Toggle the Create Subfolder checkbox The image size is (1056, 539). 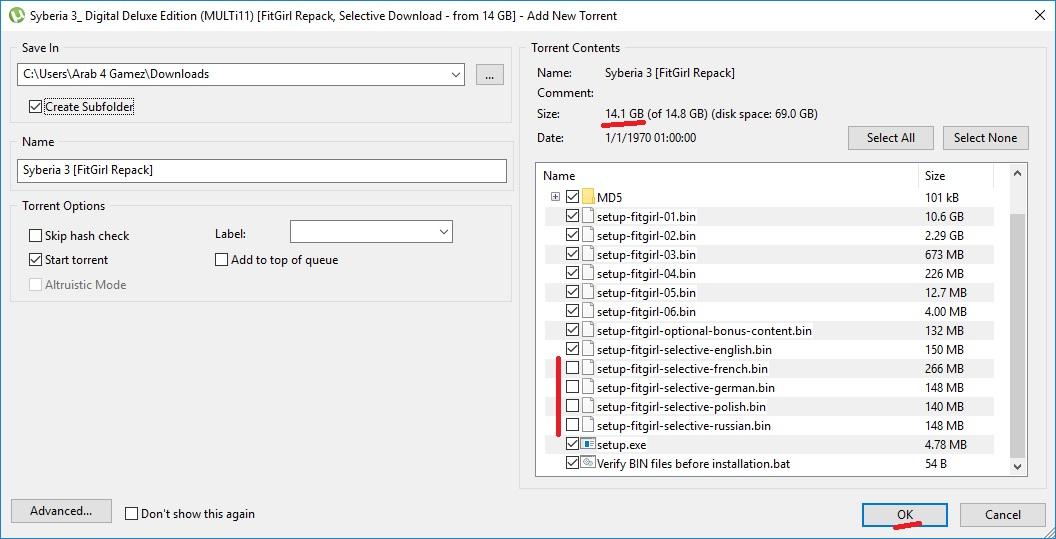pos(36,106)
